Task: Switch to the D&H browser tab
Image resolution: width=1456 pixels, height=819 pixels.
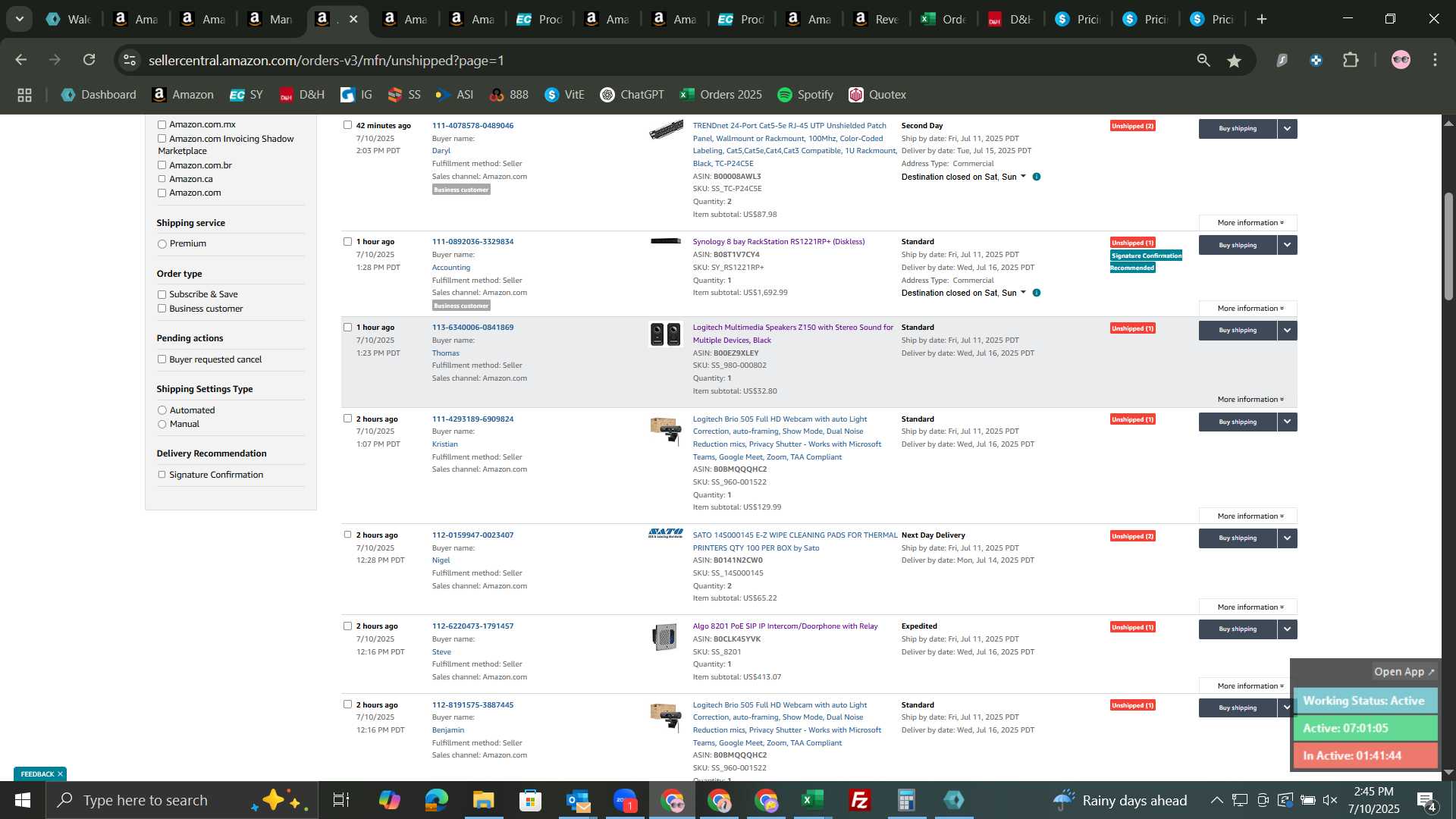Action: [1010, 19]
